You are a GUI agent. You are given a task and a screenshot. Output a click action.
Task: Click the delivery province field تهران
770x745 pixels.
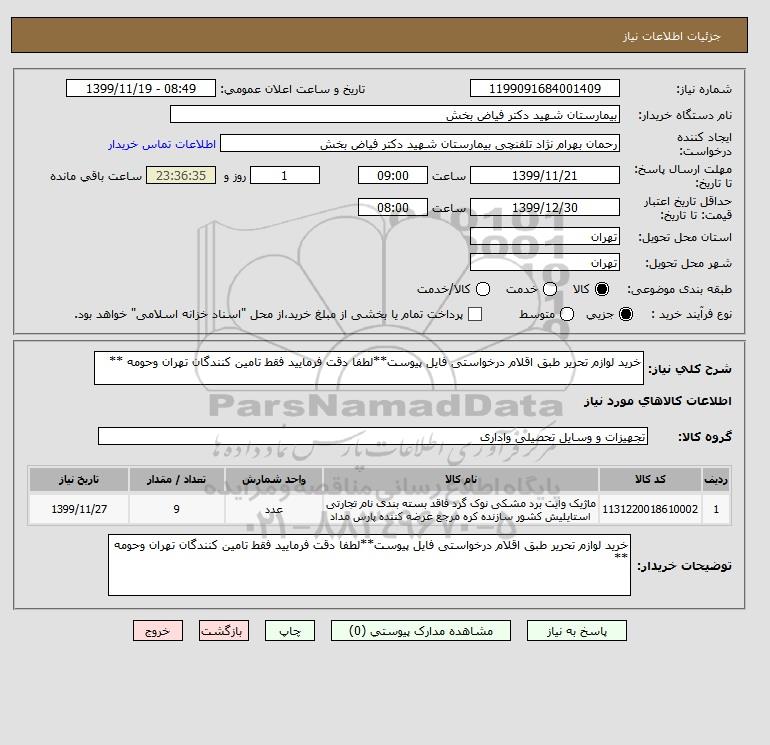(545, 237)
